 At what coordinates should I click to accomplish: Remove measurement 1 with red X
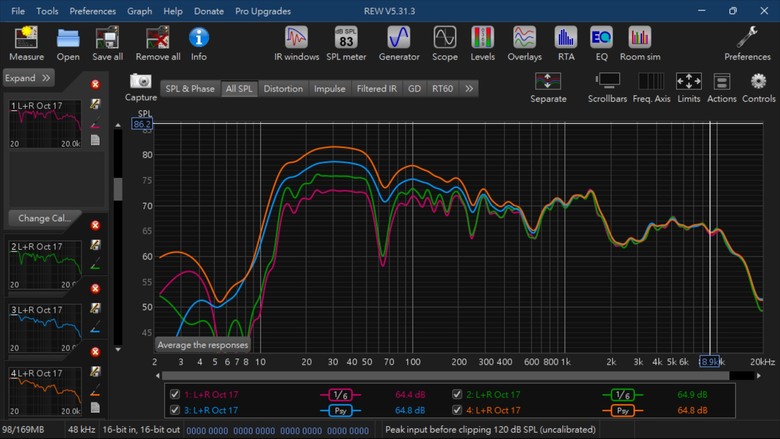(95, 84)
